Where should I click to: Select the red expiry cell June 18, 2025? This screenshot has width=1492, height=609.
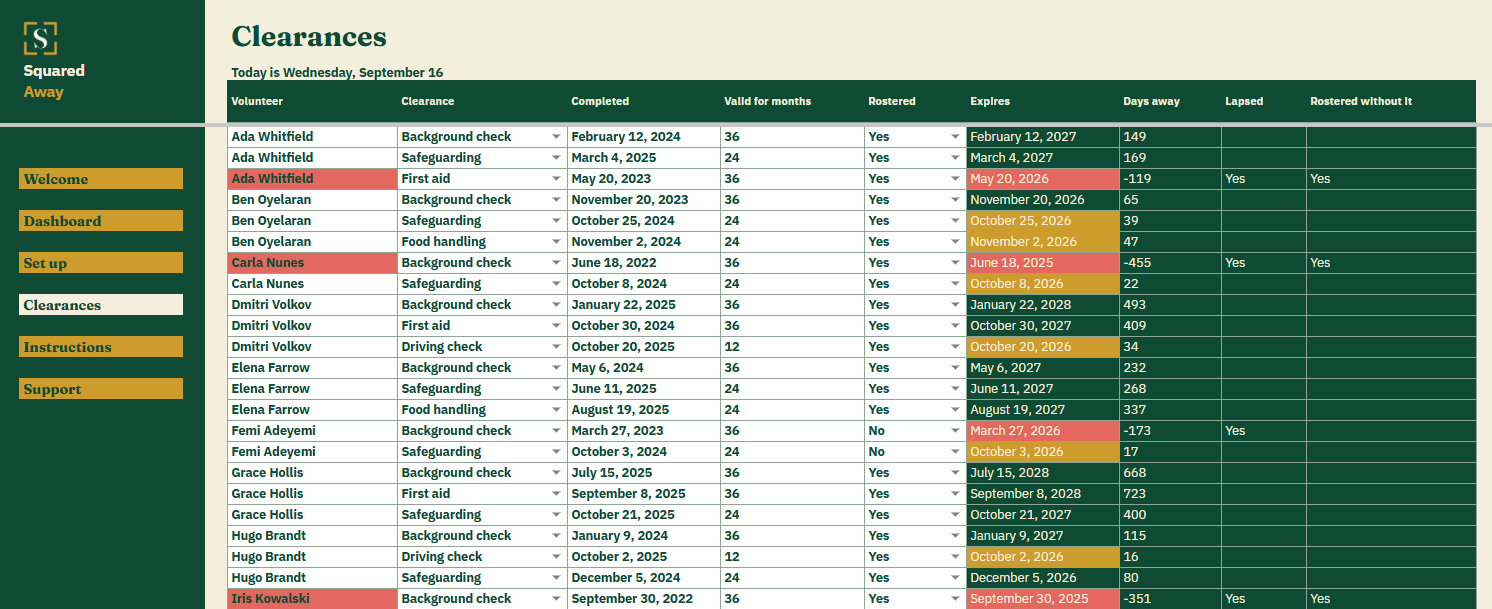pyautogui.click(x=1043, y=263)
